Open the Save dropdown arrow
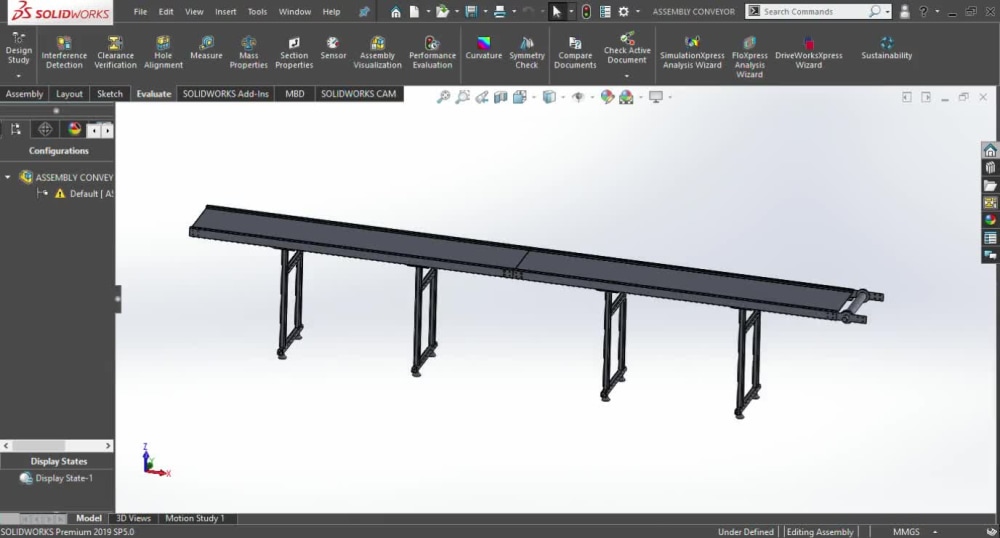Screen dimensions: 1000x538 click(x=485, y=11)
